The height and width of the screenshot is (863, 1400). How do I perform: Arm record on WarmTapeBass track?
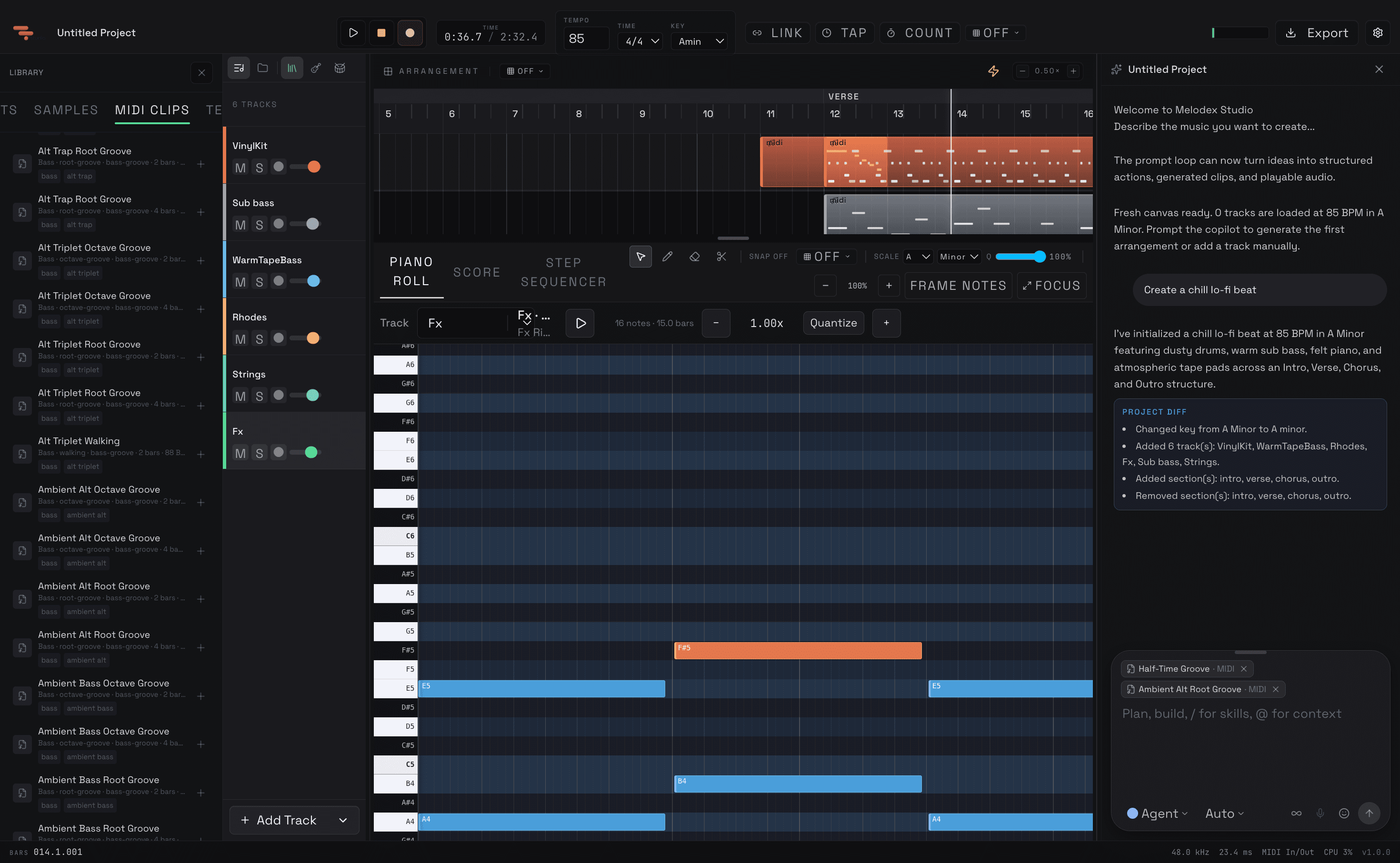(x=278, y=281)
